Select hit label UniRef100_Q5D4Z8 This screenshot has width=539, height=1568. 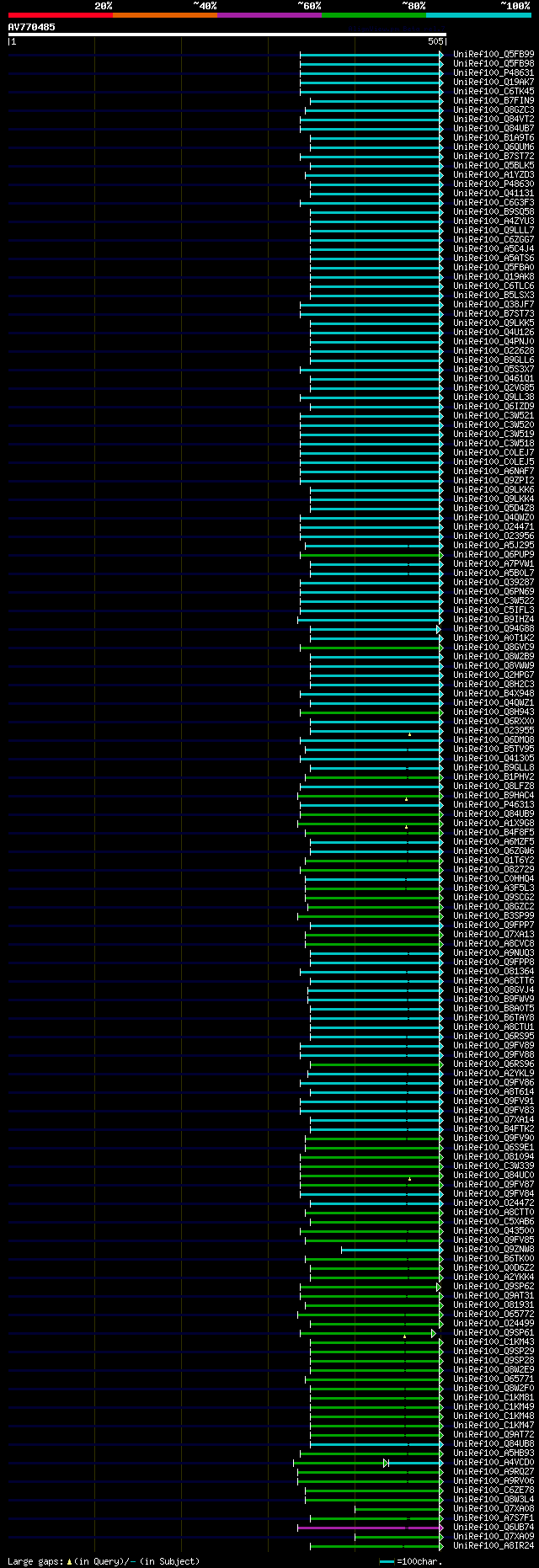(x=494, y=508)
